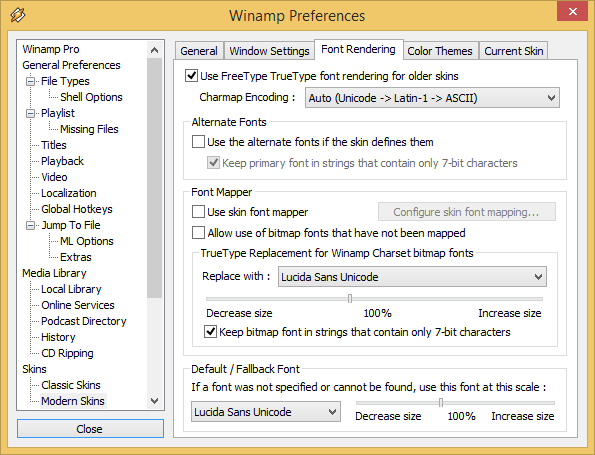Click the fallback font scale slider thumb
Viewport: 595px width, 455px height.
click(441, 402)
